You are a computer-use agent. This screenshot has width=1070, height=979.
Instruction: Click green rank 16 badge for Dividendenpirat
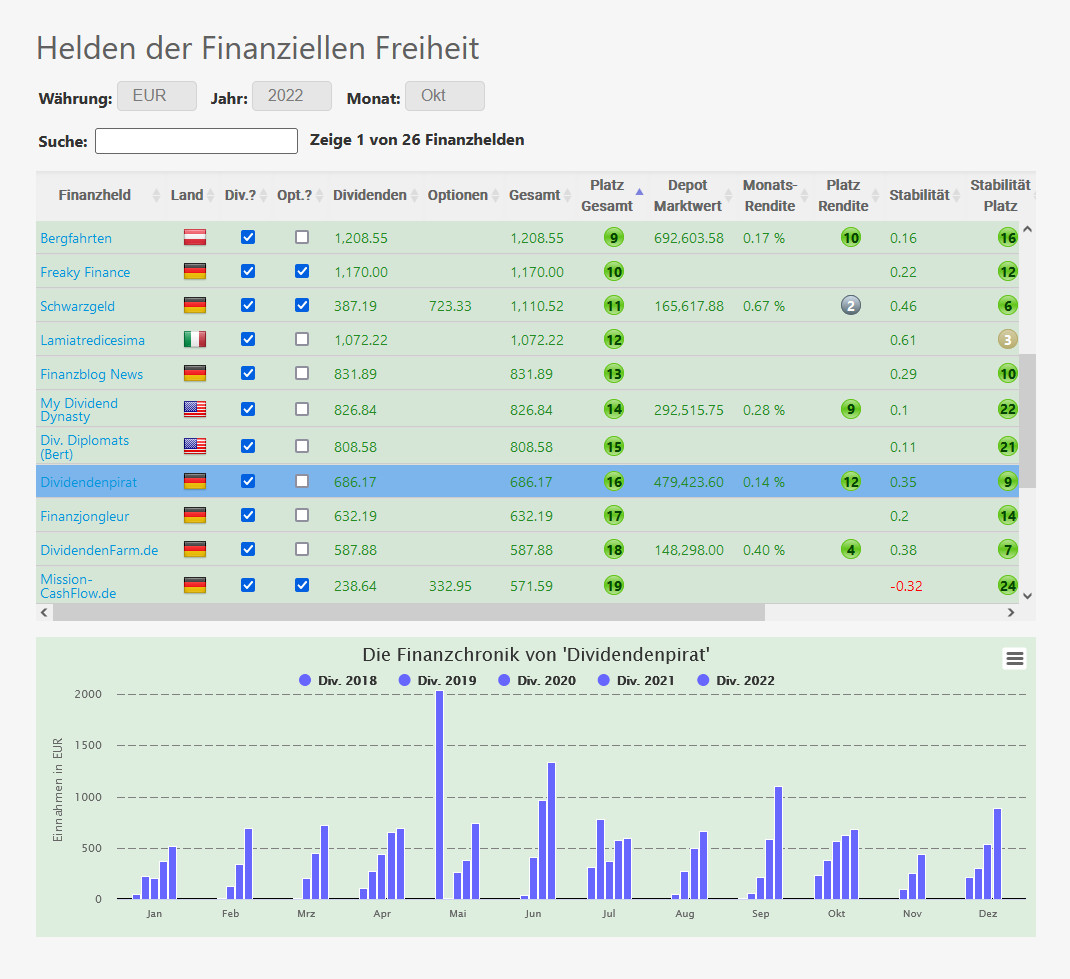click(613, 482)
